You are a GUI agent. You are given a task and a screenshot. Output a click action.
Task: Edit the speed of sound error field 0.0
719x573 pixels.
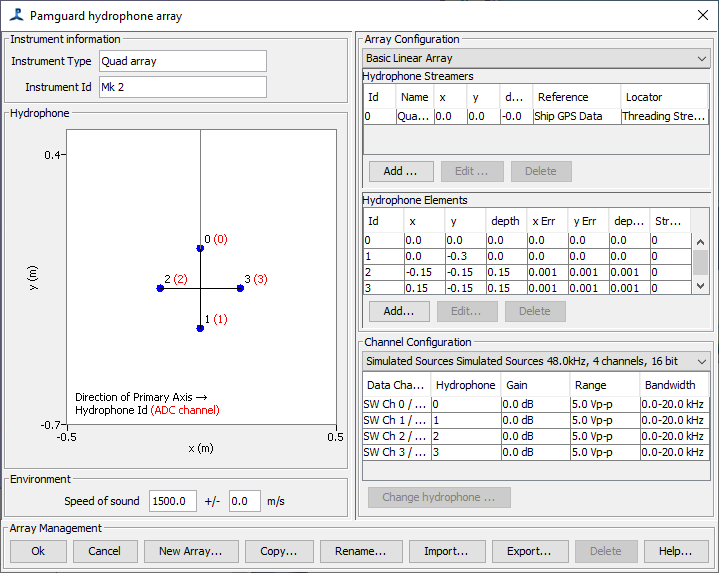point(244,501)
